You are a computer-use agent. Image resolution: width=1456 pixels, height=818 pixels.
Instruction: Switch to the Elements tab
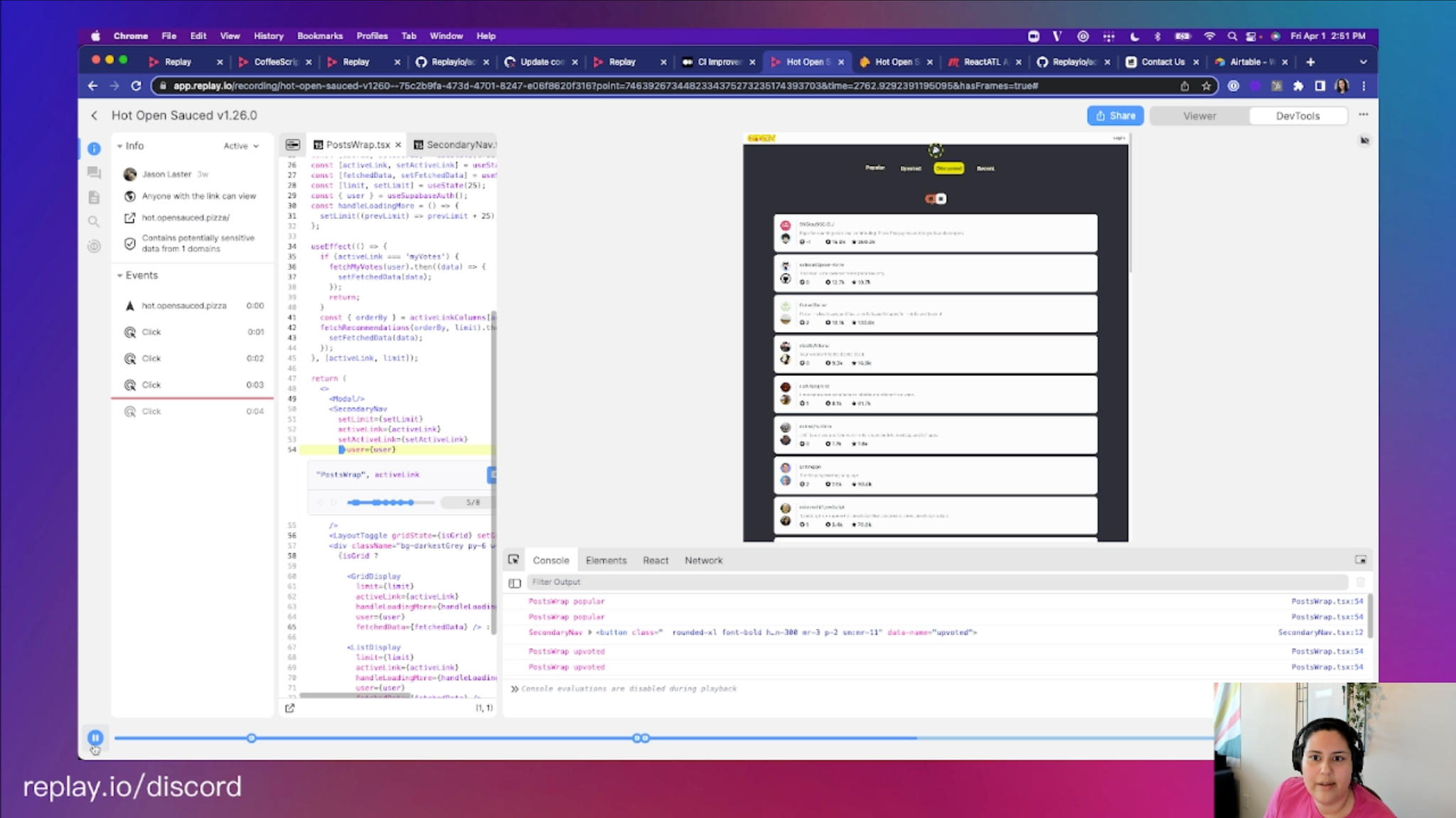point(606,560)
